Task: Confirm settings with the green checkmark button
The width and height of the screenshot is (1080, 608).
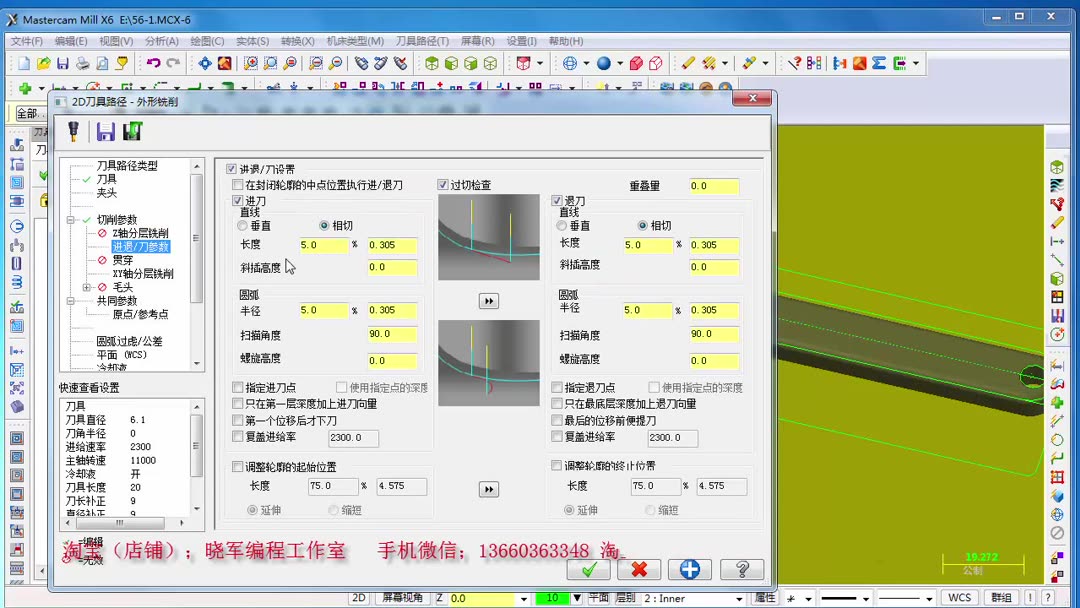Action: click(588, 569)
